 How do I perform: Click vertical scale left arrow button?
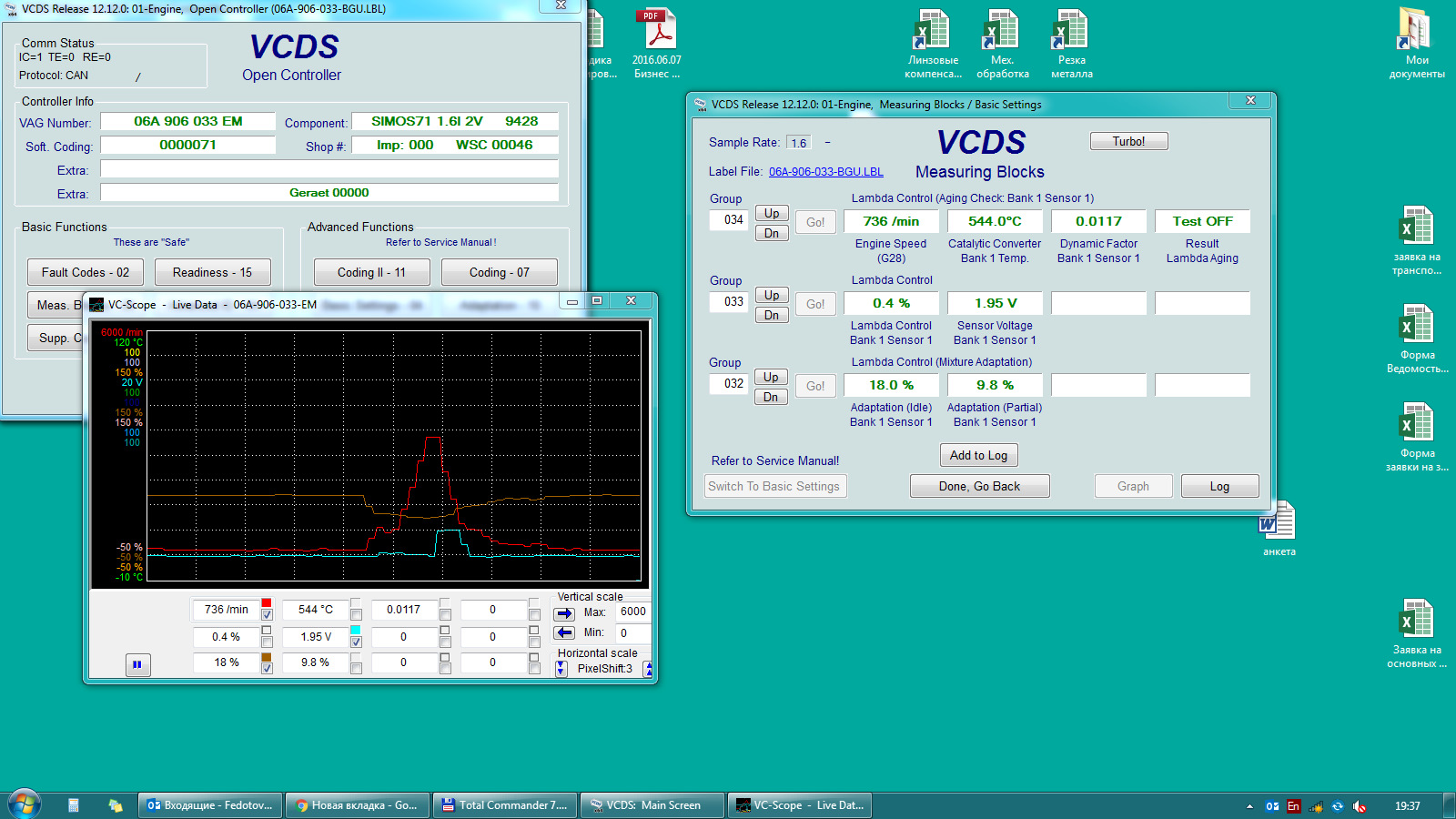pos(564,632)
